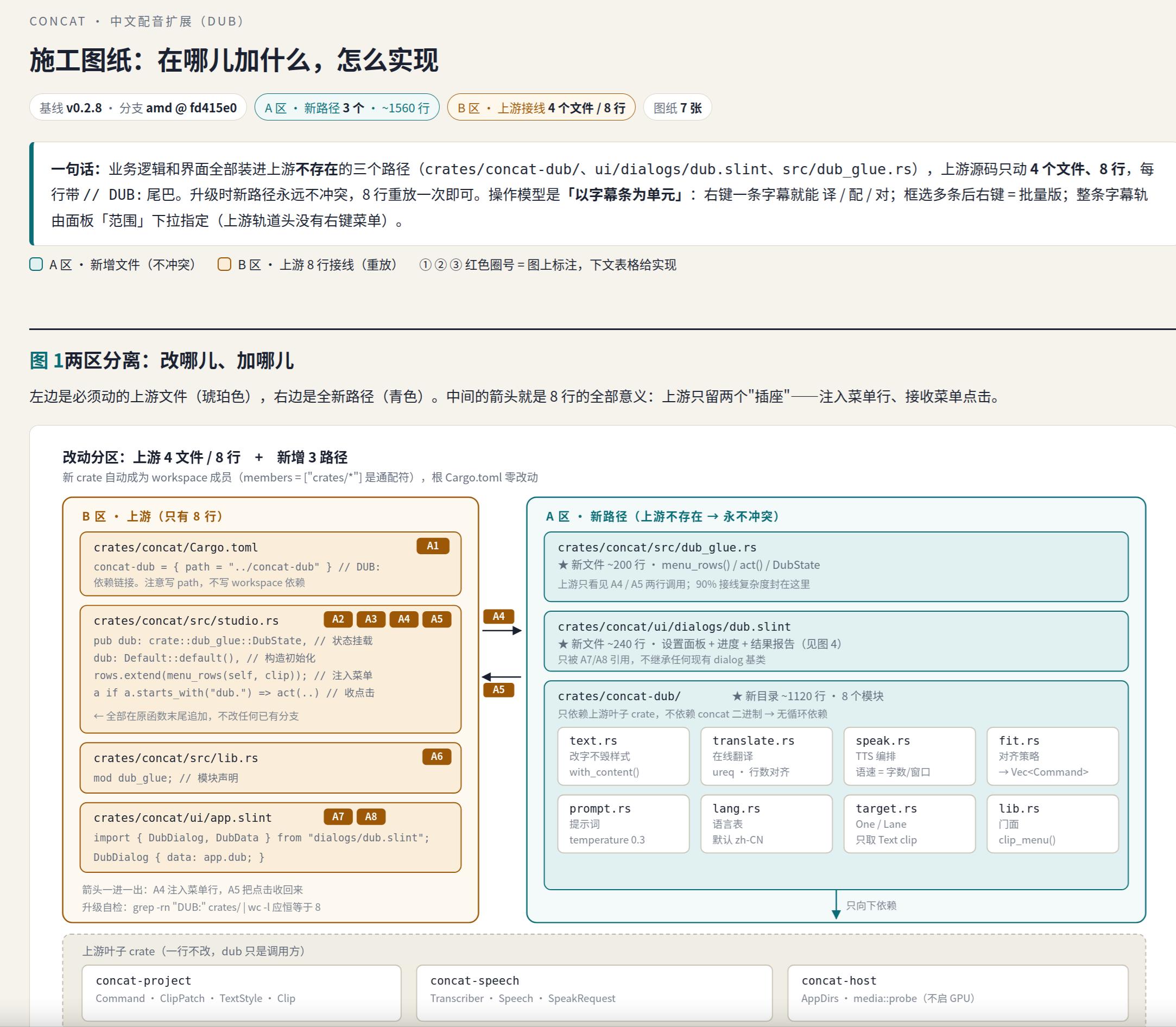Click the mod dub_glue; code line

[x=166, y=778]
